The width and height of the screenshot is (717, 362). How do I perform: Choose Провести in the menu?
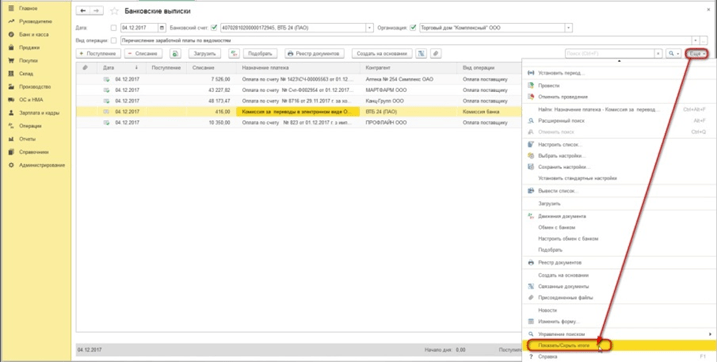[620, 85]
